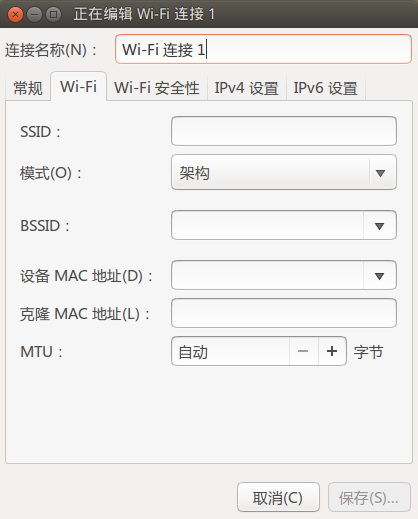Click the 取消(C) button
The height and width of the screenshot is (519, 418).
click(x=278, y=498)
